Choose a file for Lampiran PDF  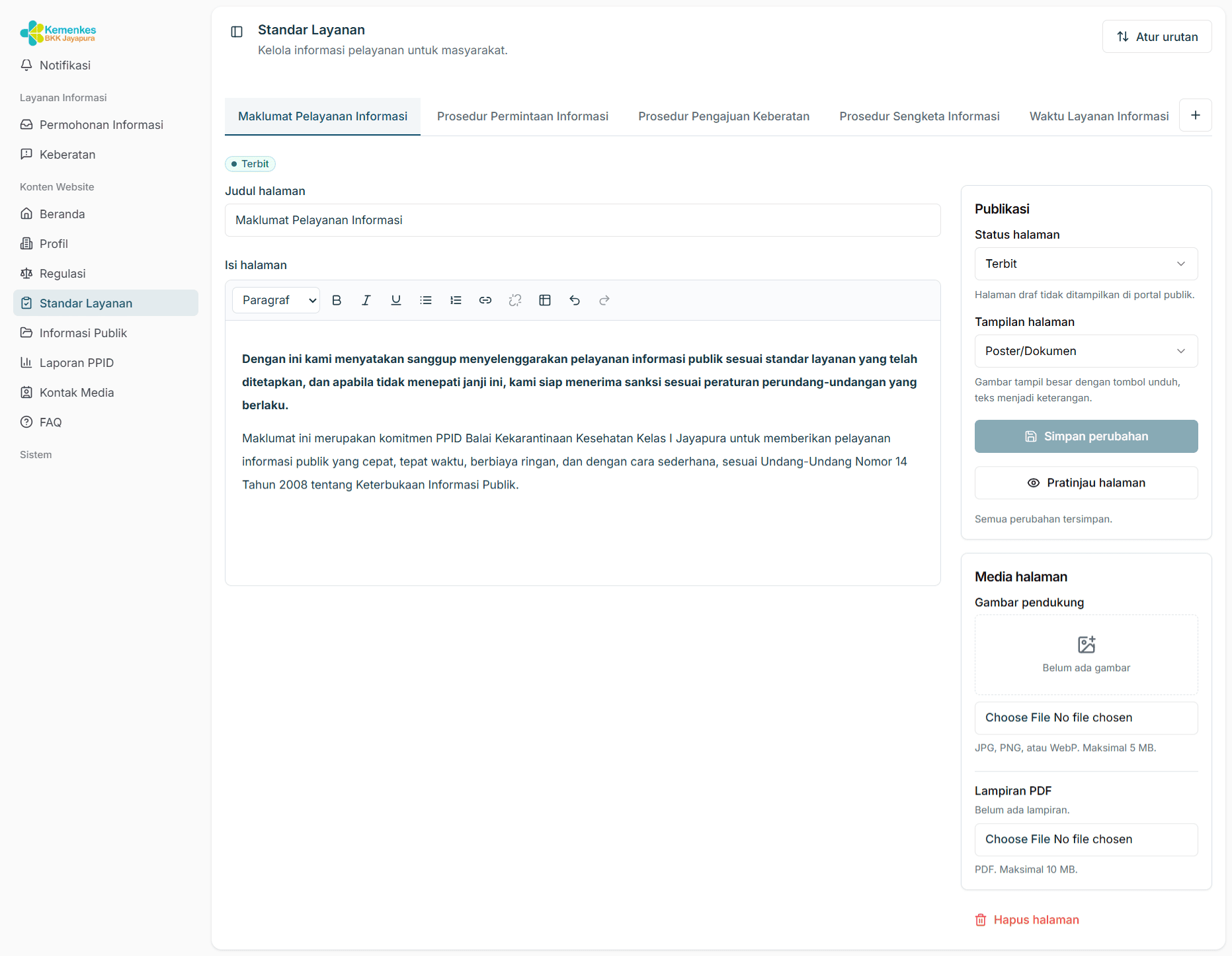[x=1086, y=840]
